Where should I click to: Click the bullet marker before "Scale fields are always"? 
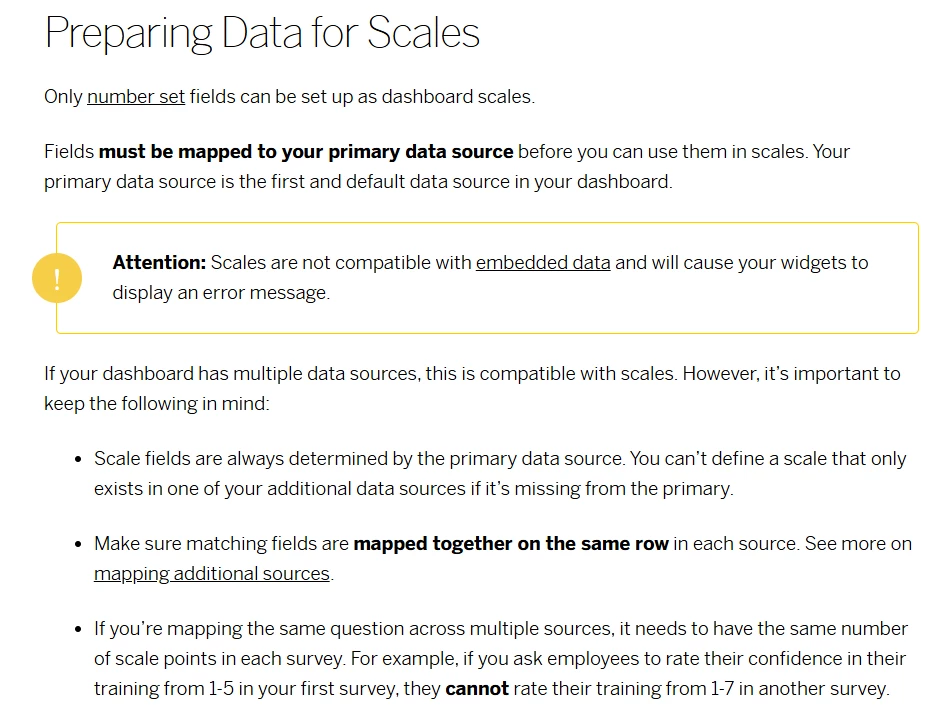pos(78,459)
